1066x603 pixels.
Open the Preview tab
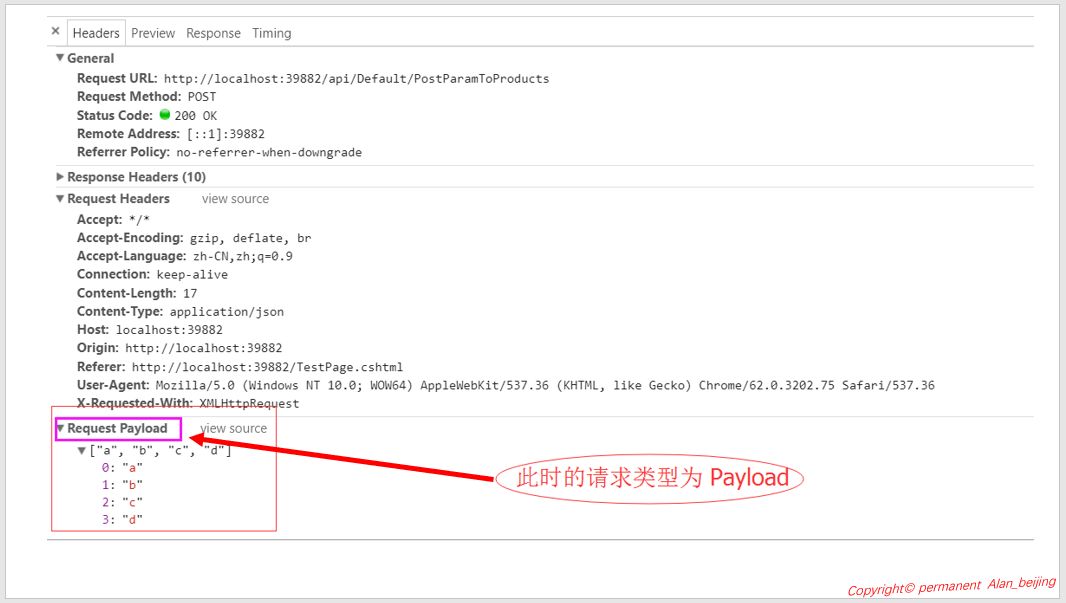coord(153,33)
